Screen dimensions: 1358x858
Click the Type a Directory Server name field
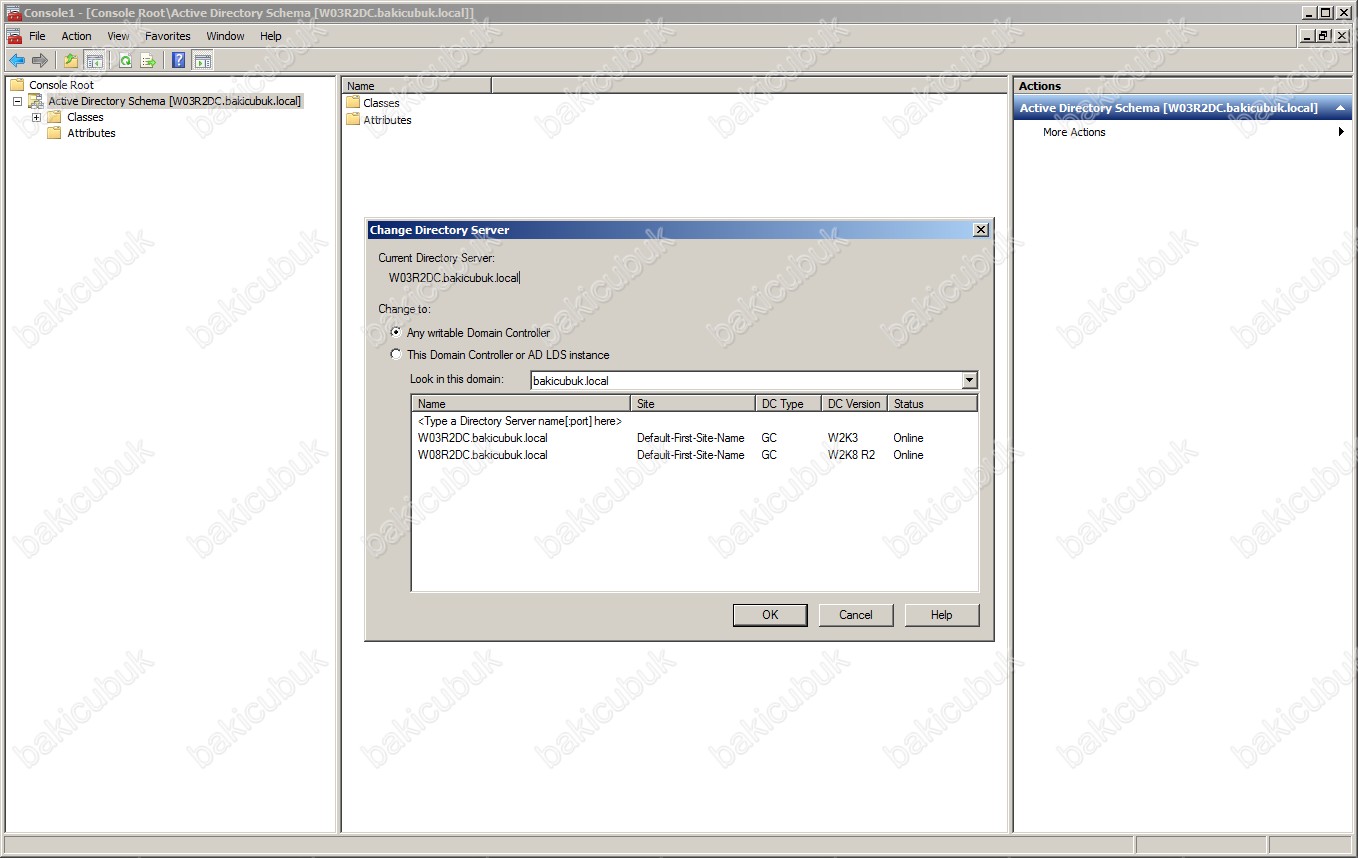pos(520,421)
